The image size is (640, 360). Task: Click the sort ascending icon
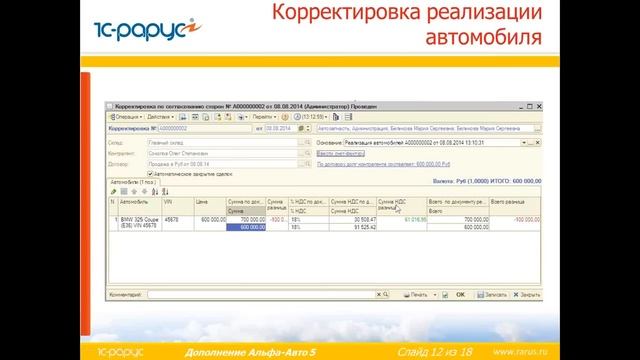(x=155, y=191)
